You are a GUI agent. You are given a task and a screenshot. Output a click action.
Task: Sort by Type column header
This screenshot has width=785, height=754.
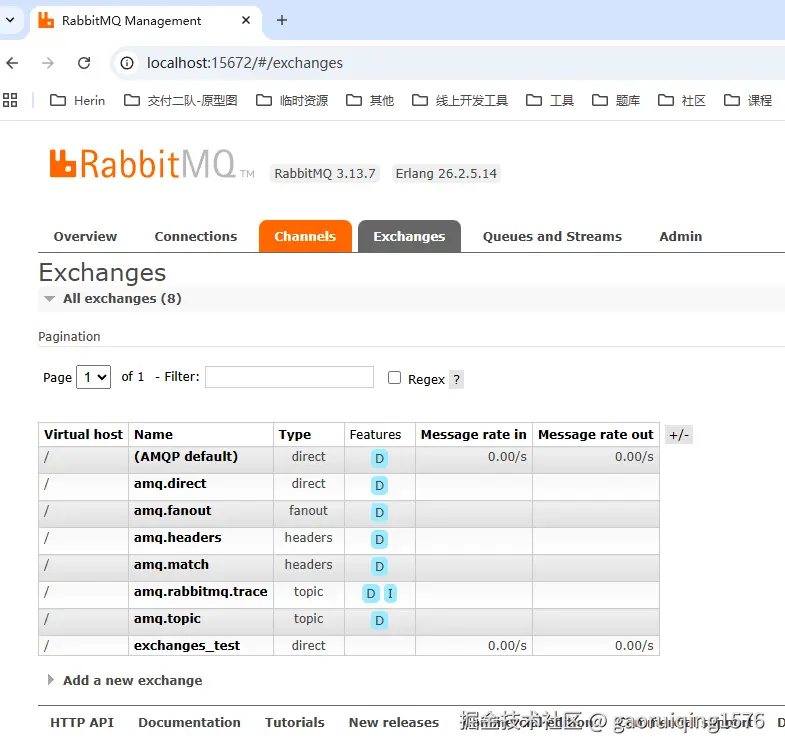point(295,435)
